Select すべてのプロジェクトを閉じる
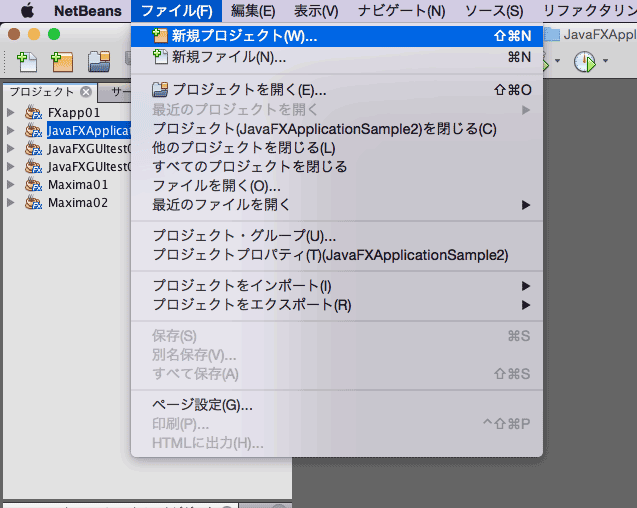 [337, 167]
